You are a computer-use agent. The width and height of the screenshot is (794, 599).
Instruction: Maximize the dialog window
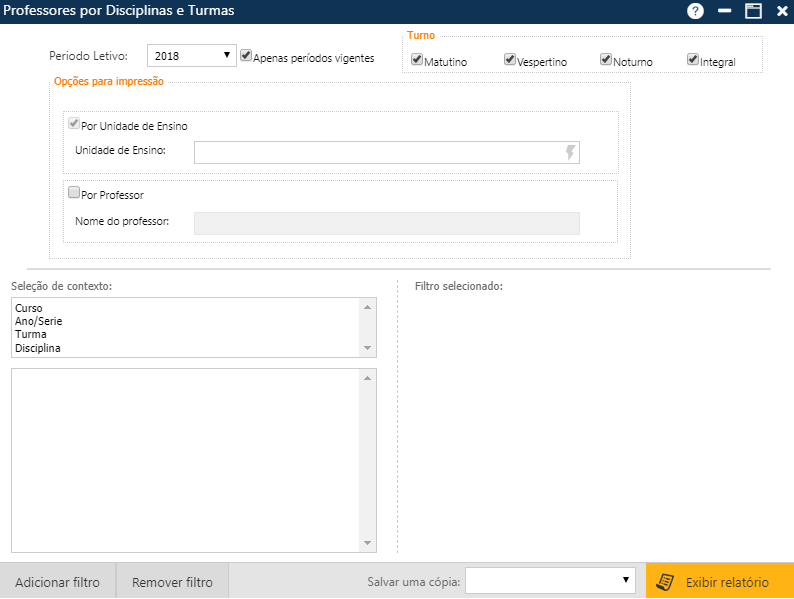pyautogui.click(x=753, y=11)
